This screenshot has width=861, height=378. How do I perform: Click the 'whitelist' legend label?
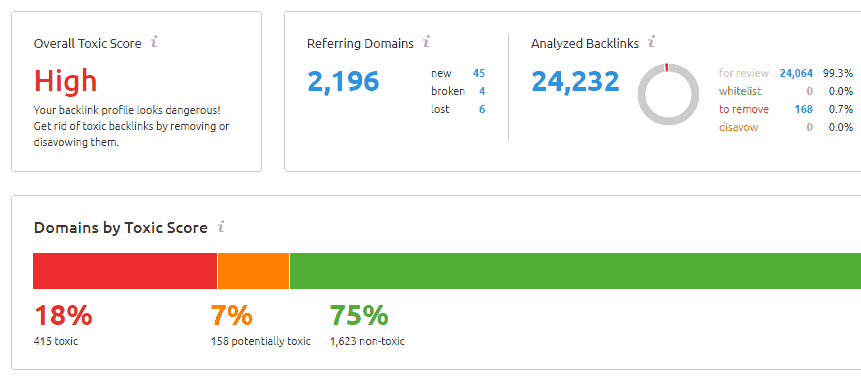pos(740,91)
